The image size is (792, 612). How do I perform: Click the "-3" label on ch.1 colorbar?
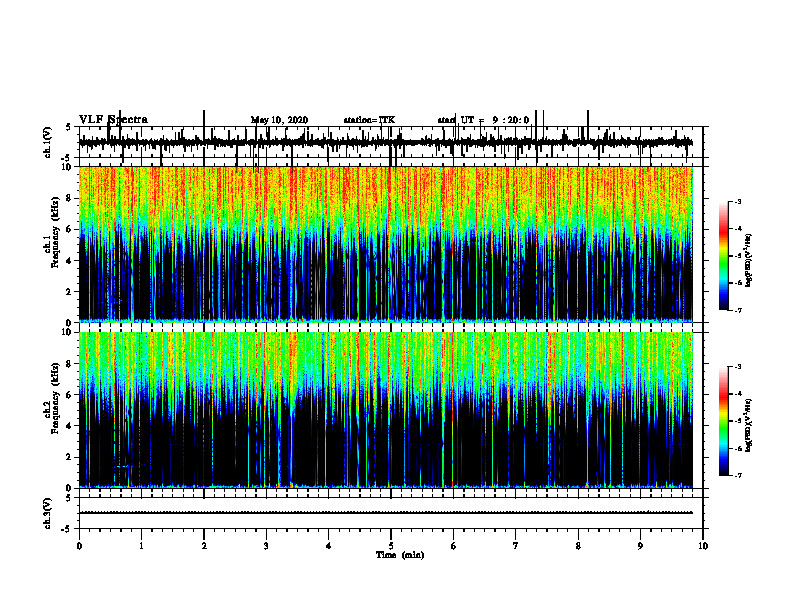[x=737, y=202]
